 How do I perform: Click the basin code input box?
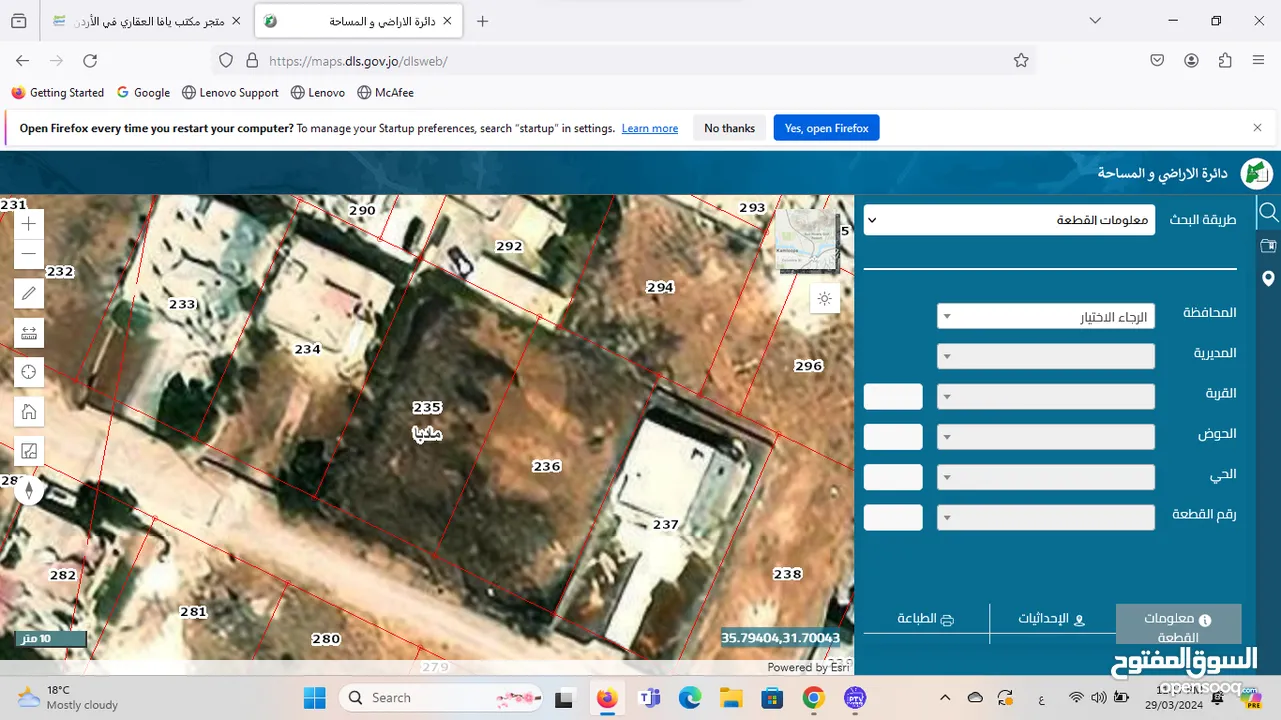893,437
